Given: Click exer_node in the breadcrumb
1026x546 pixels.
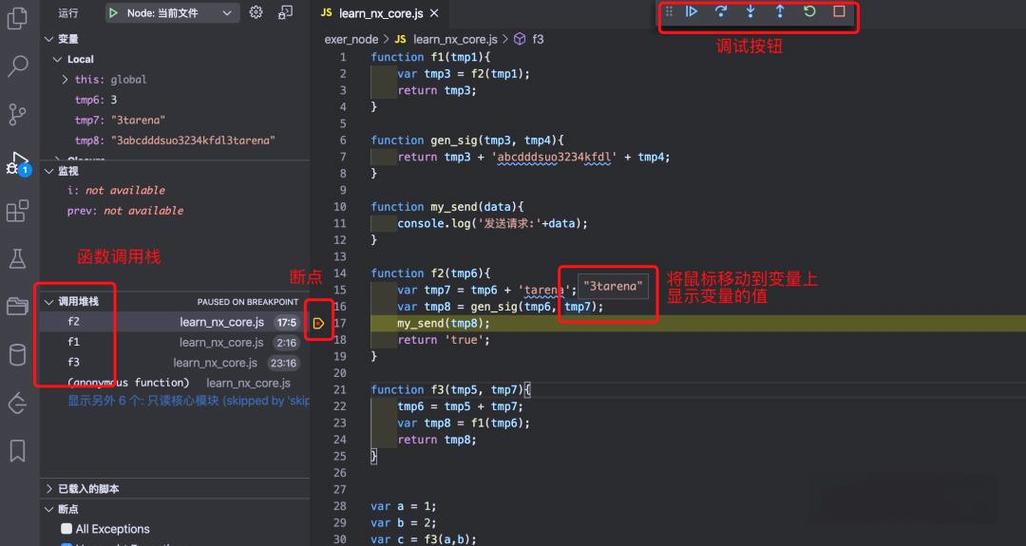Looking at the screenshot, I should coord(351,39).
